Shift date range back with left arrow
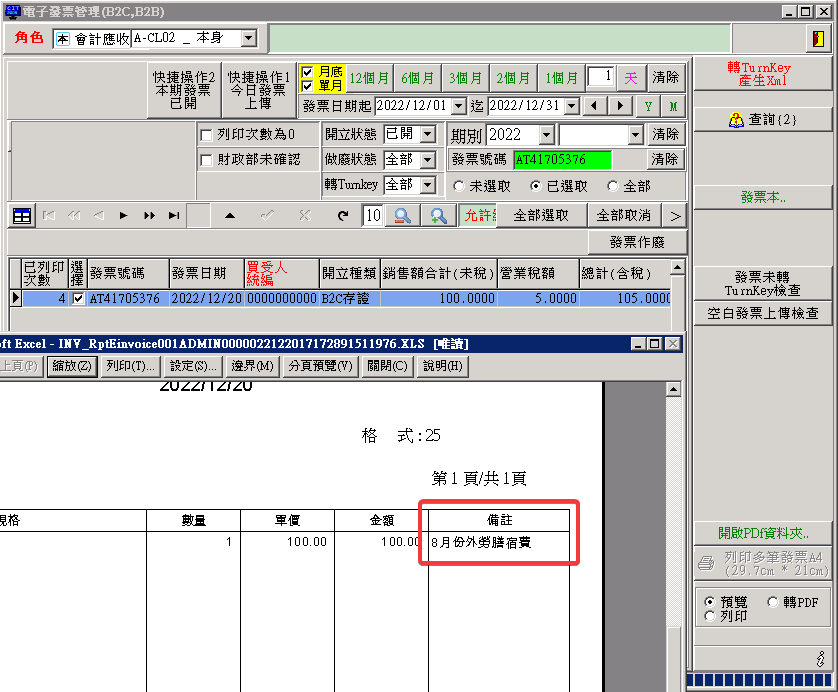The image size is (838, 692). pyautogui.click(x=595, y=106)
